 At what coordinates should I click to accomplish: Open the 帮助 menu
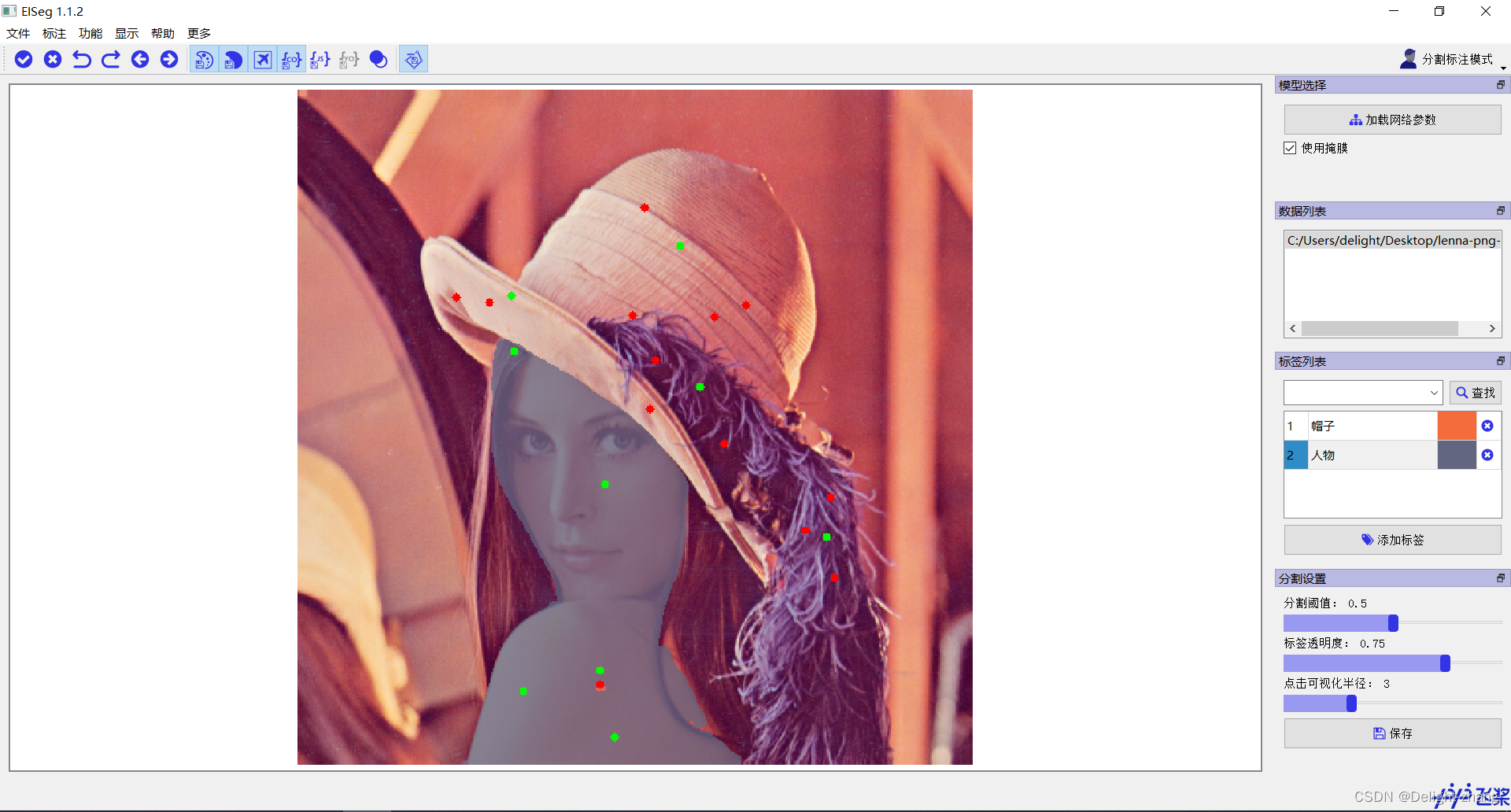pos(163,33)
